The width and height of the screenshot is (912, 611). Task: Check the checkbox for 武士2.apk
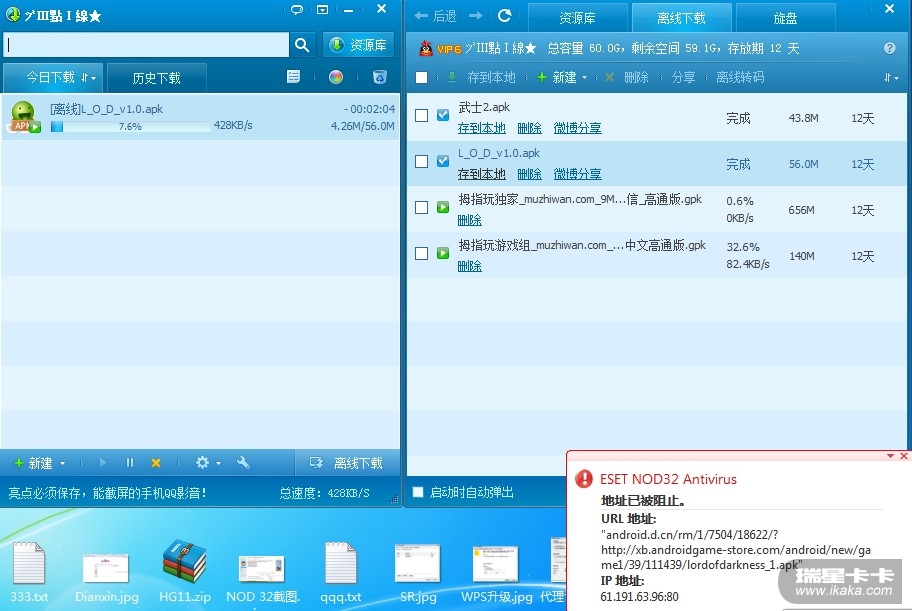422,115
